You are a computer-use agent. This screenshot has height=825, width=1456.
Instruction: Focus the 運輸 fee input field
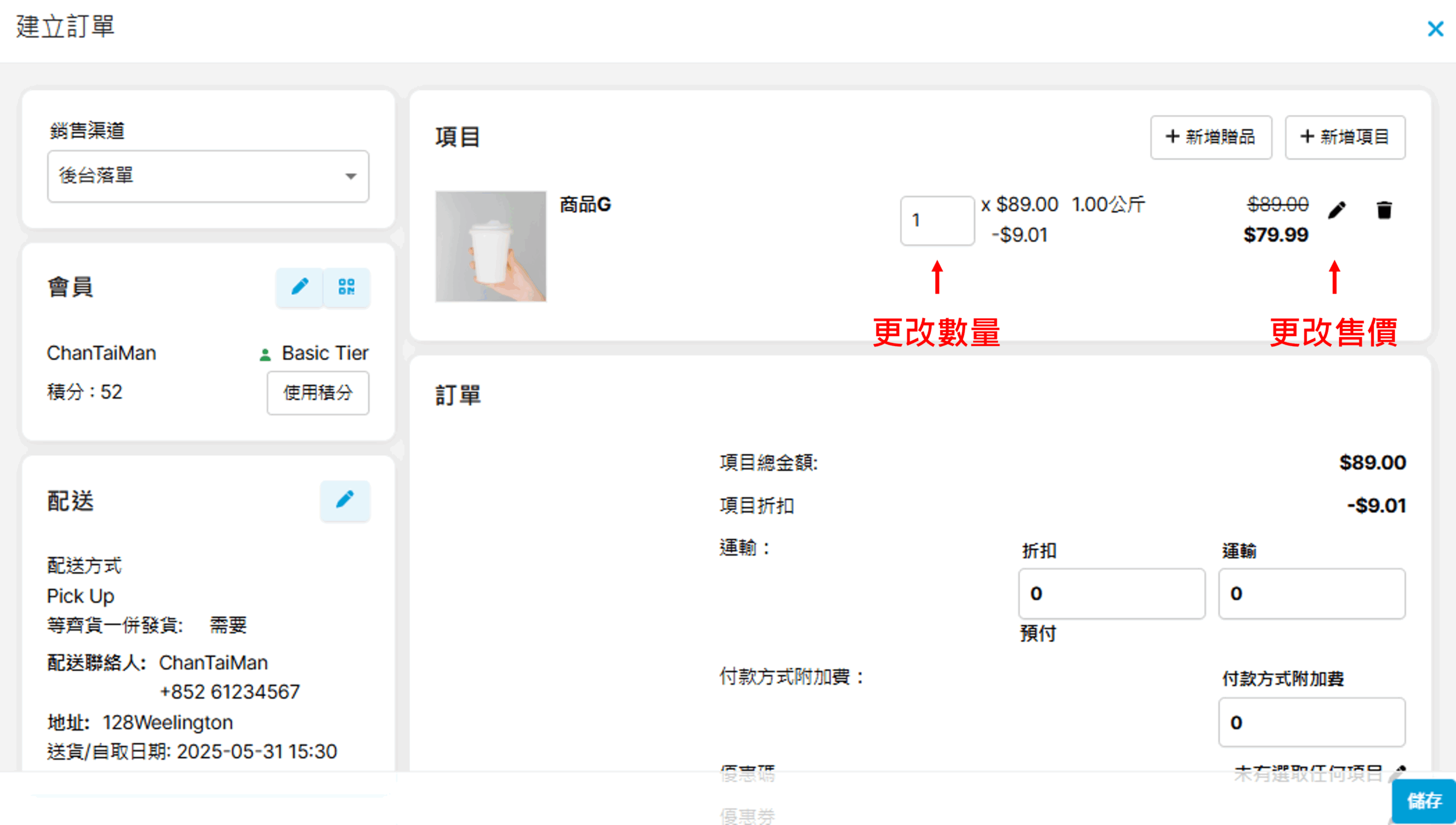tap(1311, 593)
